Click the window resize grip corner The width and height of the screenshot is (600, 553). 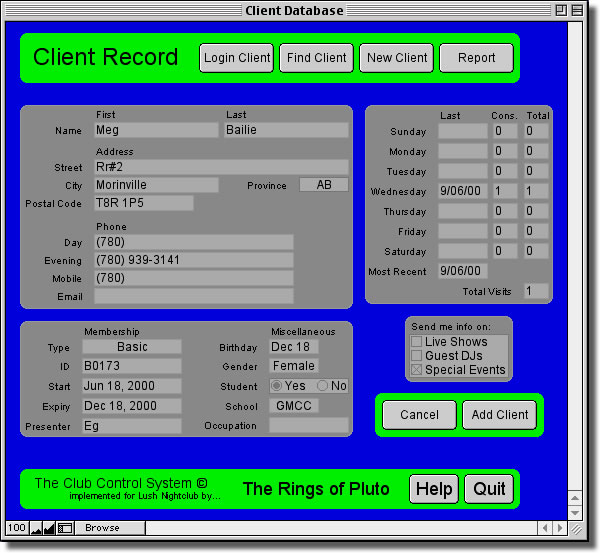574,527
